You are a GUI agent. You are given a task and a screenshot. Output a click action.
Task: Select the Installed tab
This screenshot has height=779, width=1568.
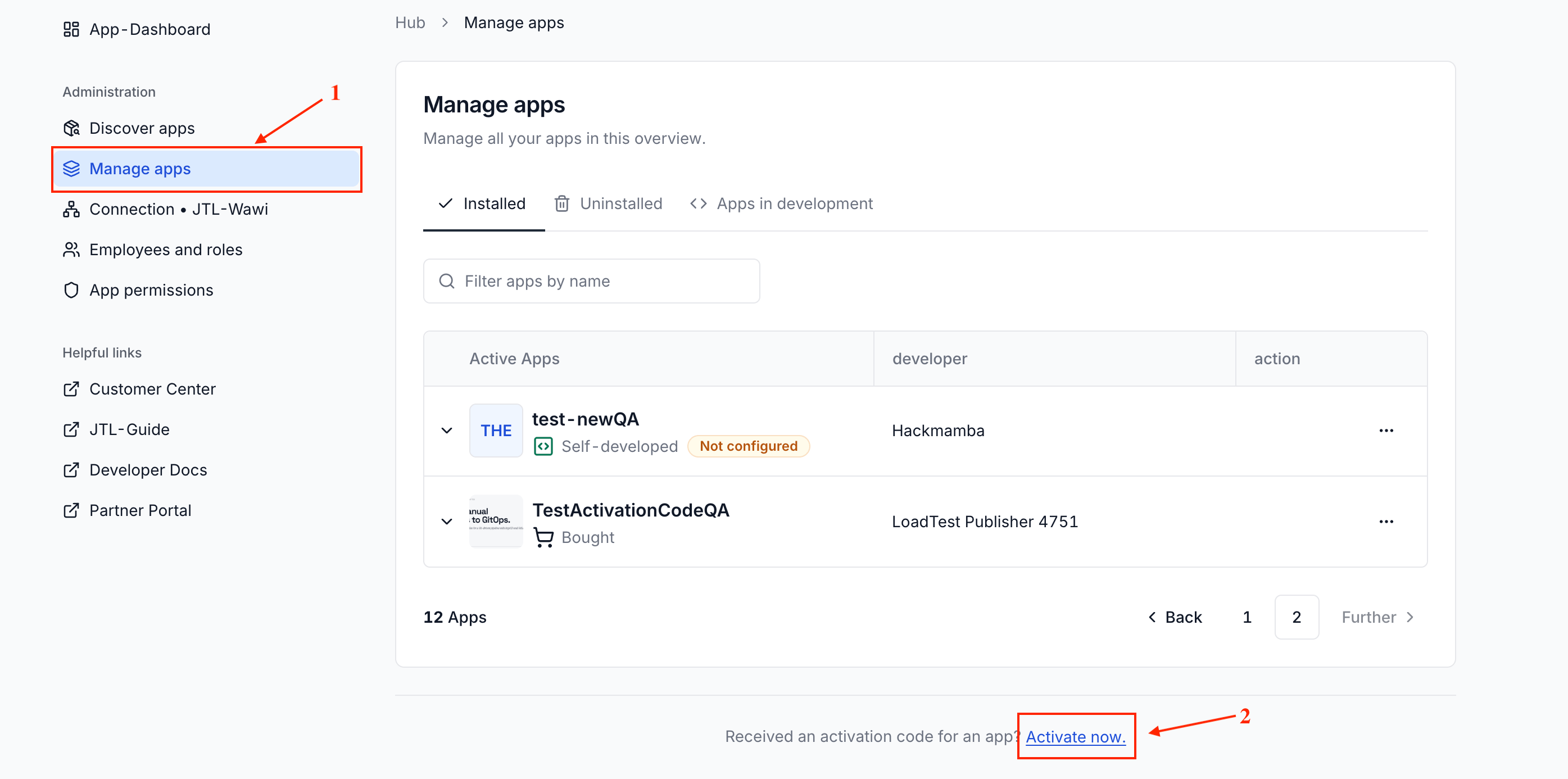(x=483, y=203)
